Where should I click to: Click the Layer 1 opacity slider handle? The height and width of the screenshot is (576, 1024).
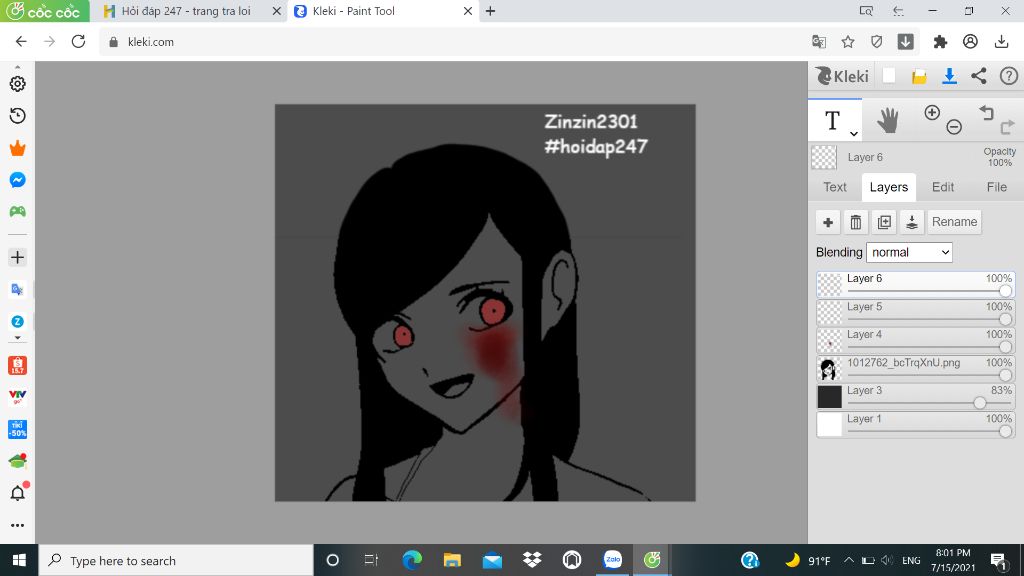pos(1005,431)
